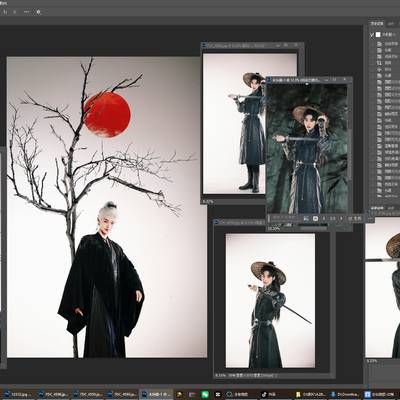This screenshot has width=400, height=400.
Task: Click the yellow icon beside active Photoshop item
Action: click(x=180, y=394)
